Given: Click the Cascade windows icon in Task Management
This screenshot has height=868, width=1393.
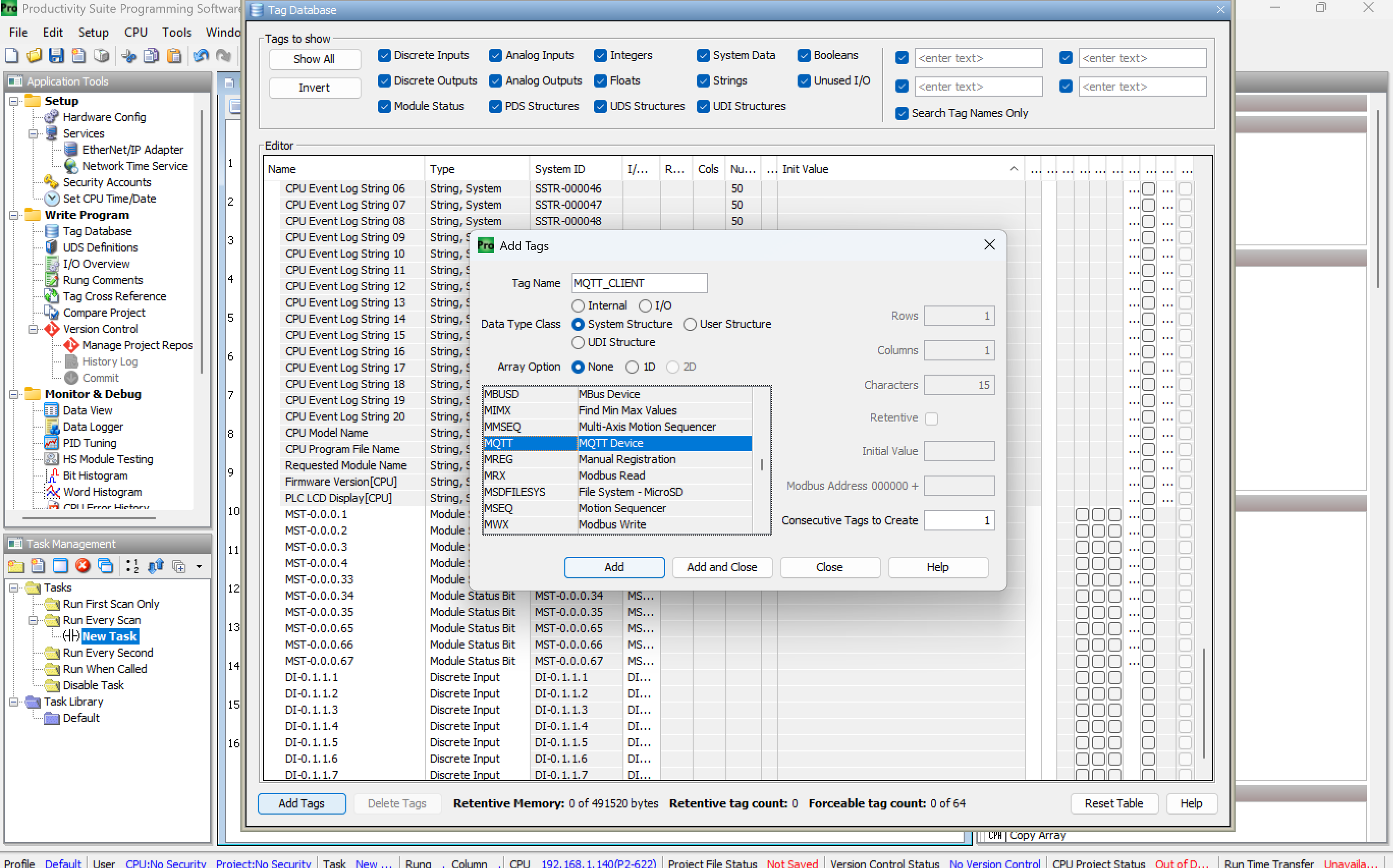Looking at the screenshot, I should click(x=105, y=566).
